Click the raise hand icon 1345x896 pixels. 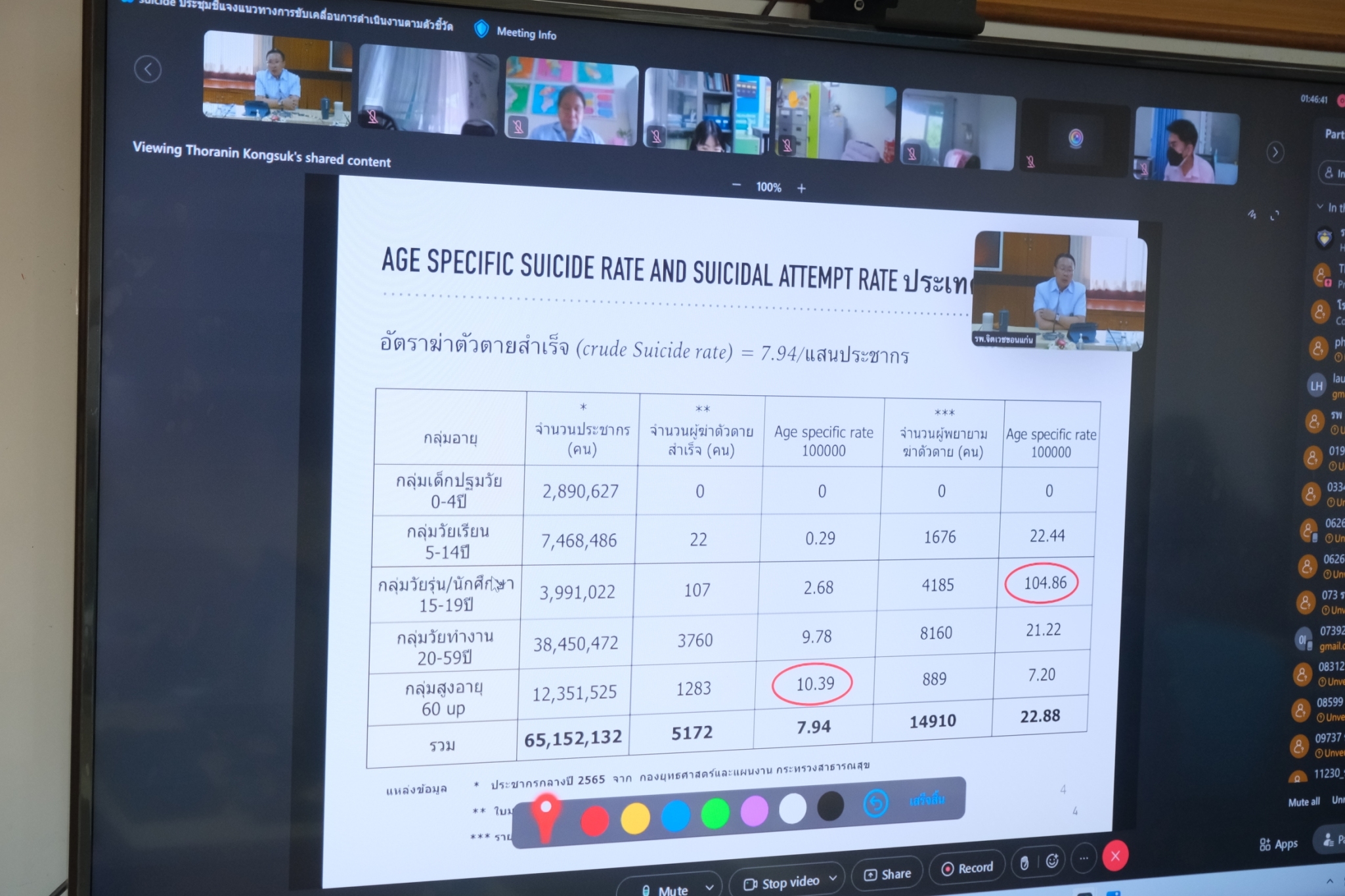coord(1025,863)
